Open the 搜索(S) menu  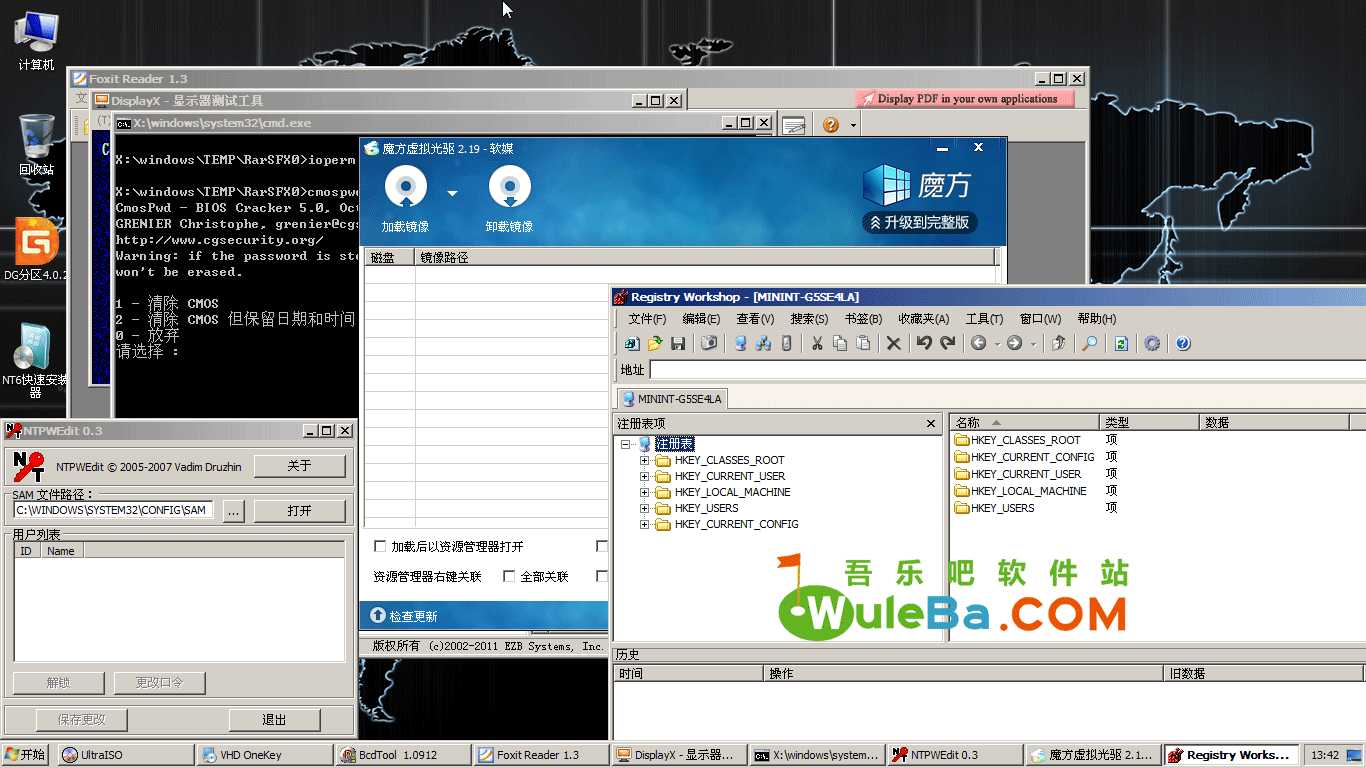[809, 319]
